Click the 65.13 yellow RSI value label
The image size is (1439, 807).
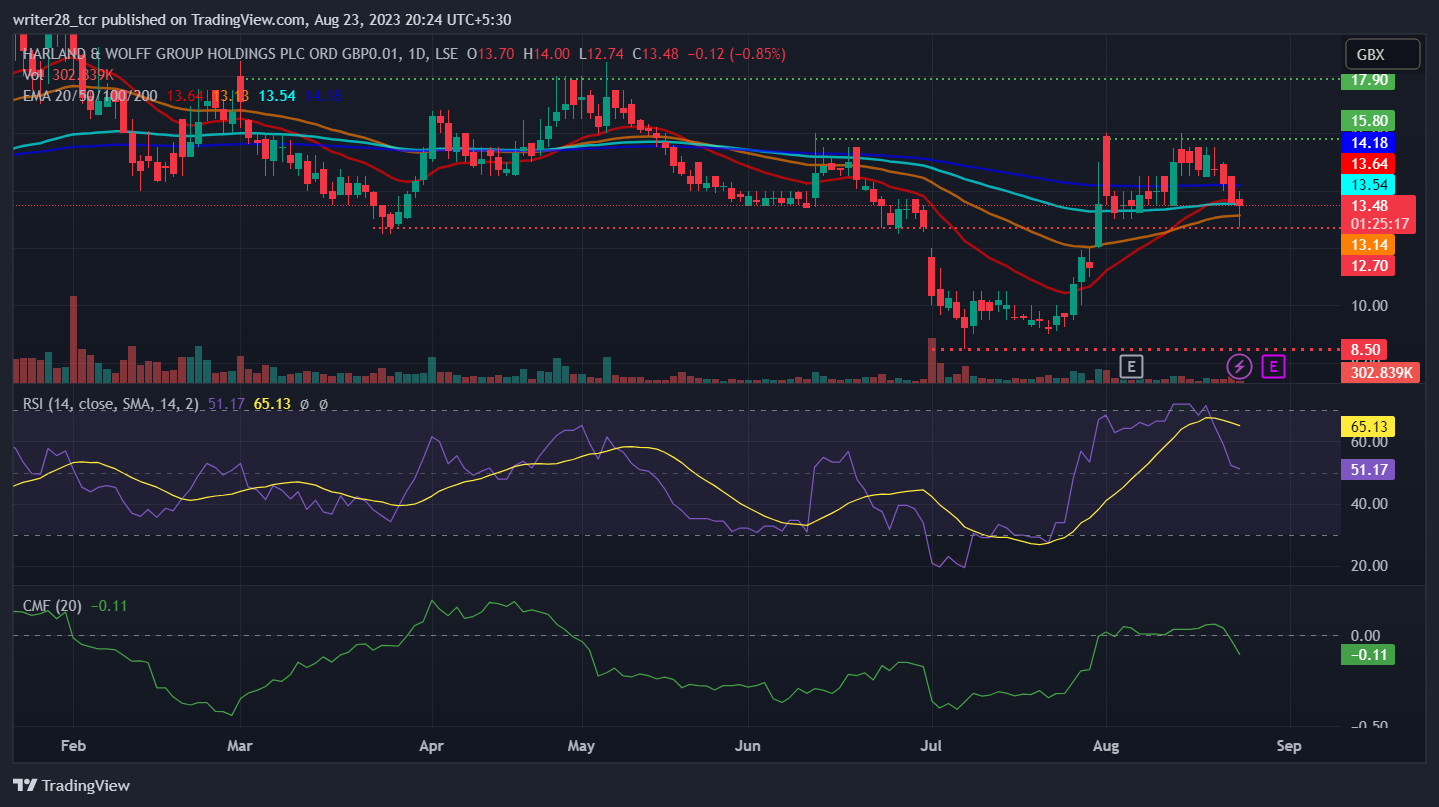(x=1367, y=427)
